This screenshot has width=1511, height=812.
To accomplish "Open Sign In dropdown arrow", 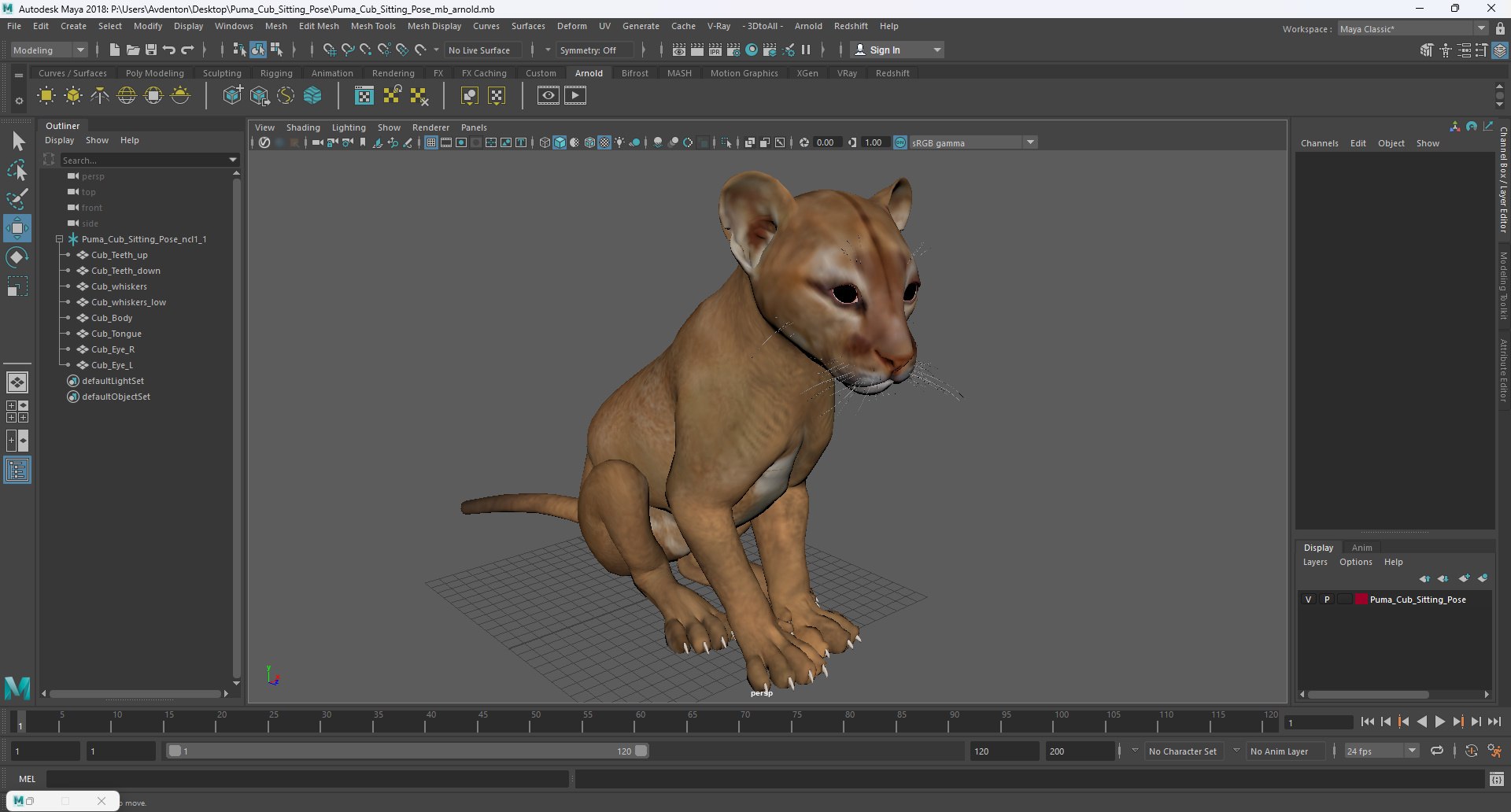I will pyautogui.click(x=937, y=50).
